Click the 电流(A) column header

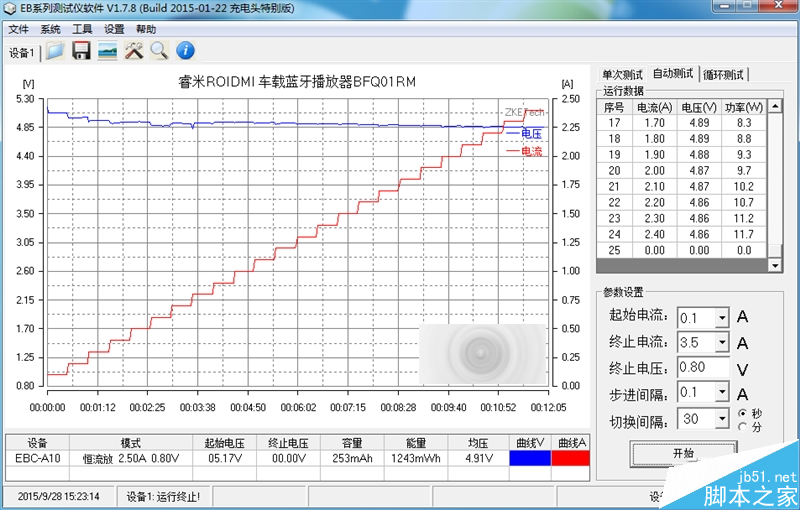[x=655, y=107]
